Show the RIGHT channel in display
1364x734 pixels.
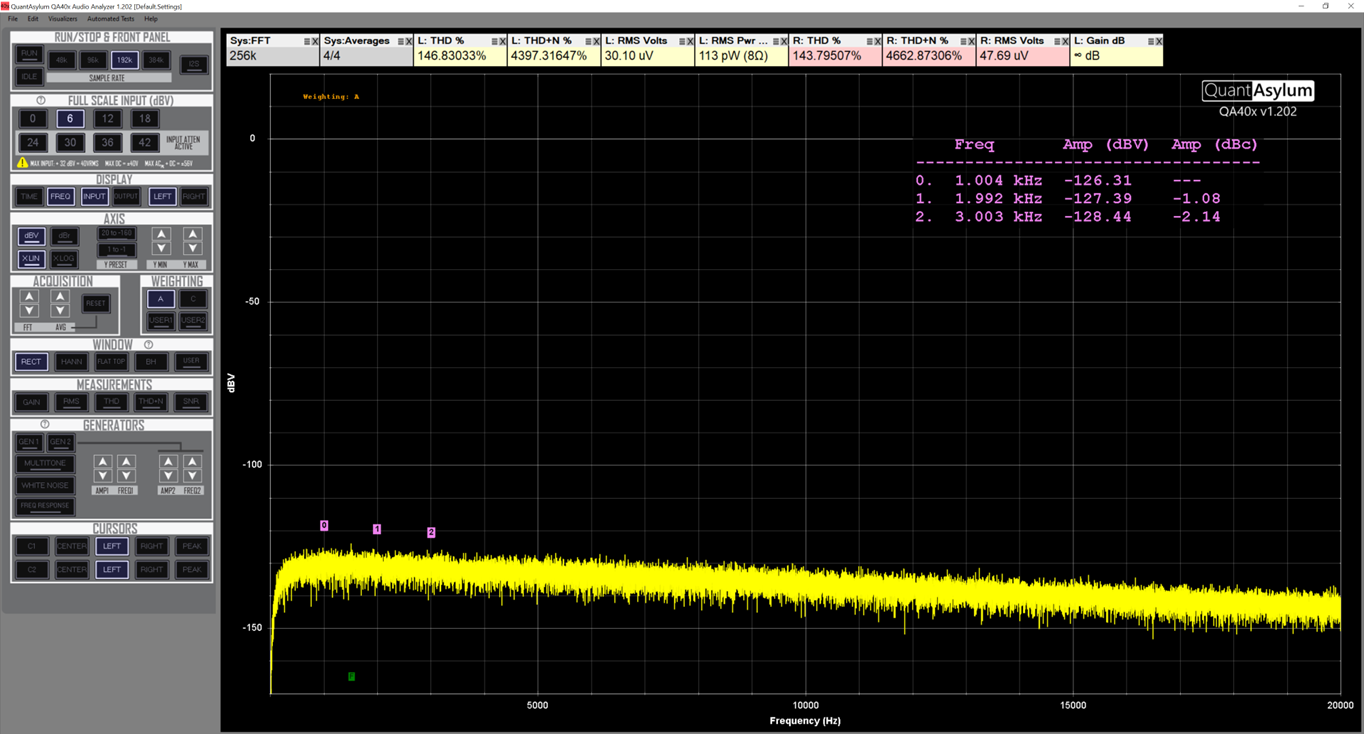pyautogui.click(x=194, y=197)
